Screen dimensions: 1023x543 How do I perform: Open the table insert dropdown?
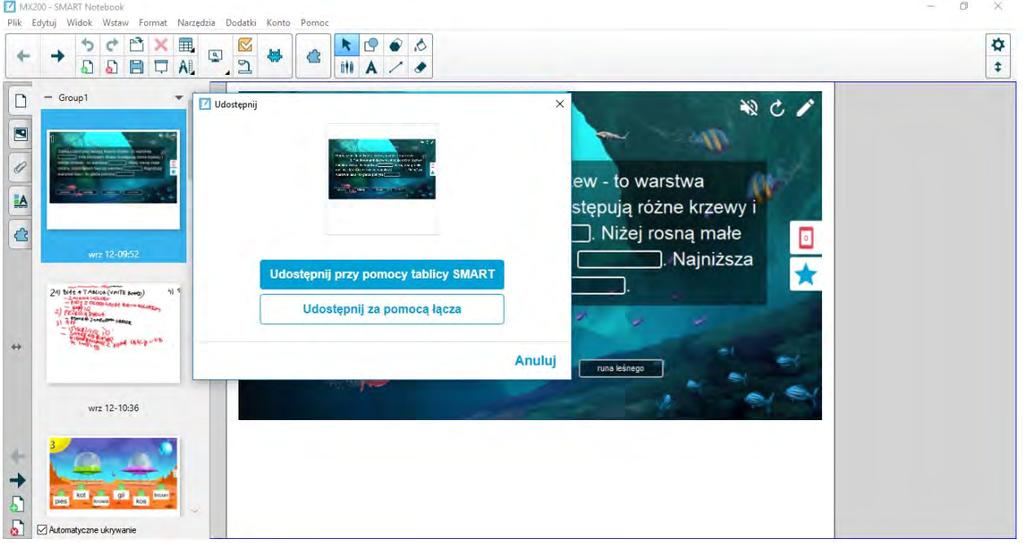(x=186, y=45)
